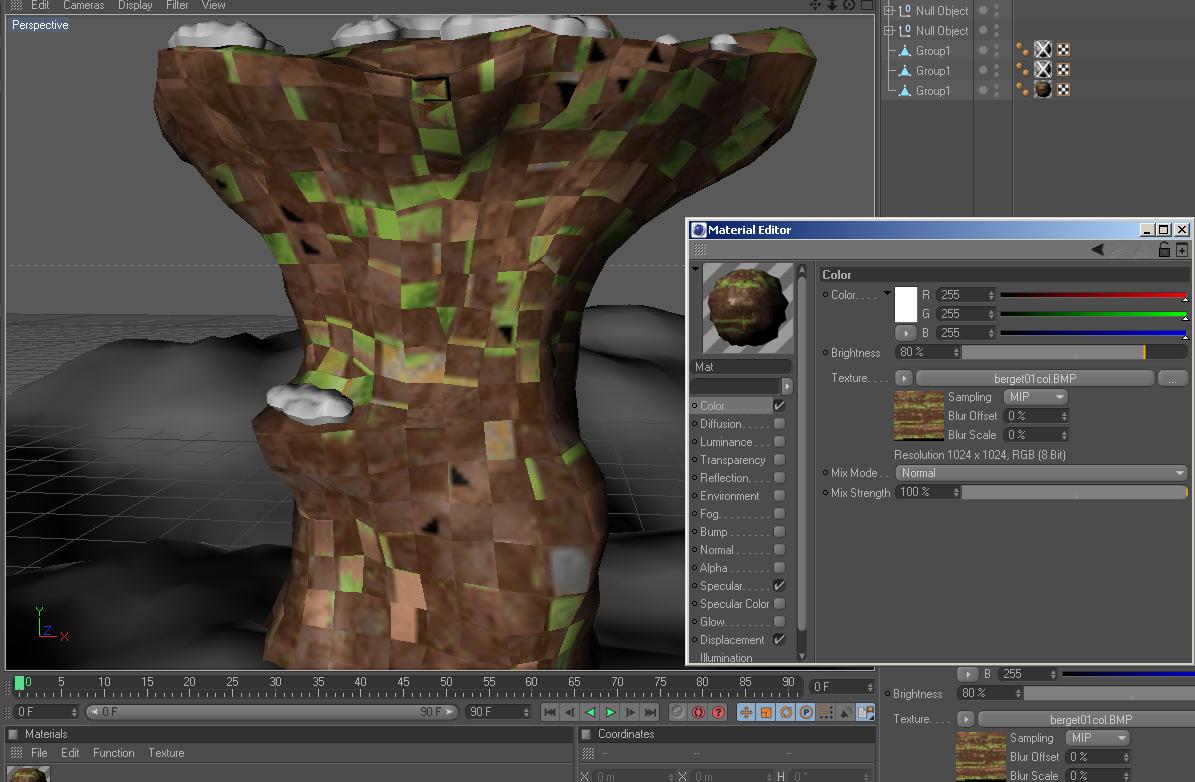The image size is (1195, 782).
Task: Click the viewport move camera icon
Action: 815,5
